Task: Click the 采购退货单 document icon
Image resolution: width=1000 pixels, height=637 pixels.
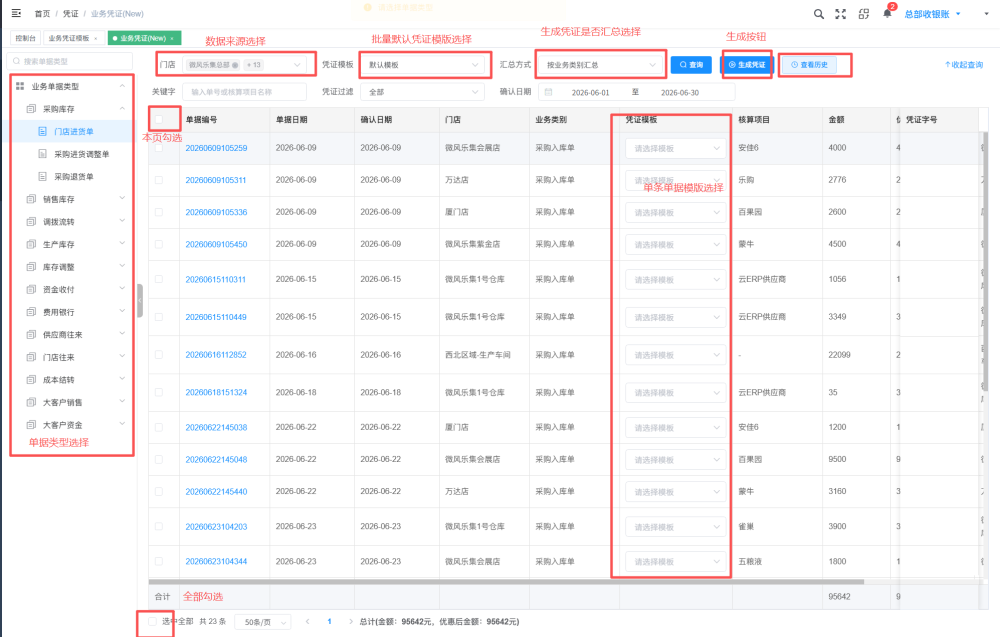Action: tap(43, 177)
